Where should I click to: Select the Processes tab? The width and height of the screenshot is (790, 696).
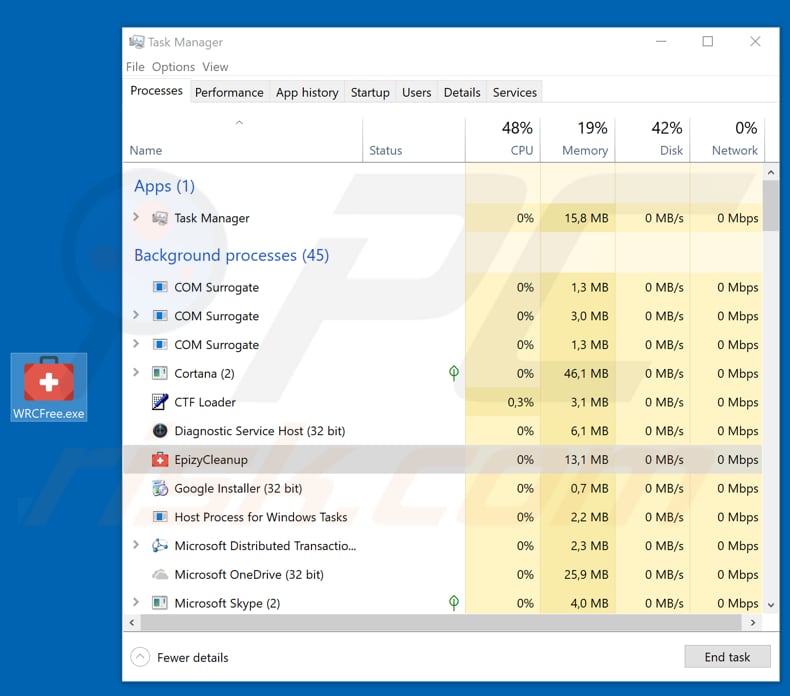[x=156, y=91]
